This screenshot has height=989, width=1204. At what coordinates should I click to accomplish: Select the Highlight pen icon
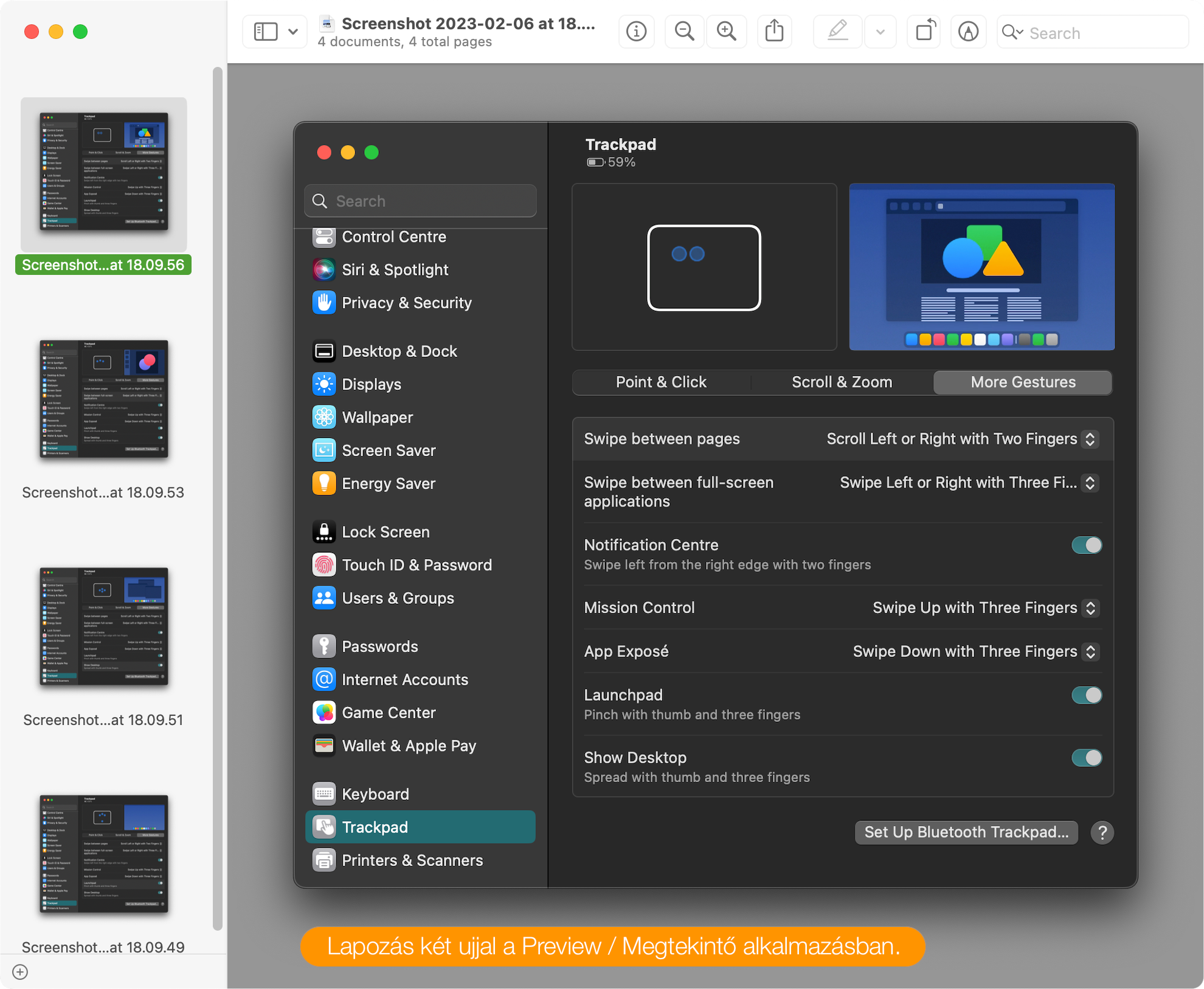pos(838,32)
